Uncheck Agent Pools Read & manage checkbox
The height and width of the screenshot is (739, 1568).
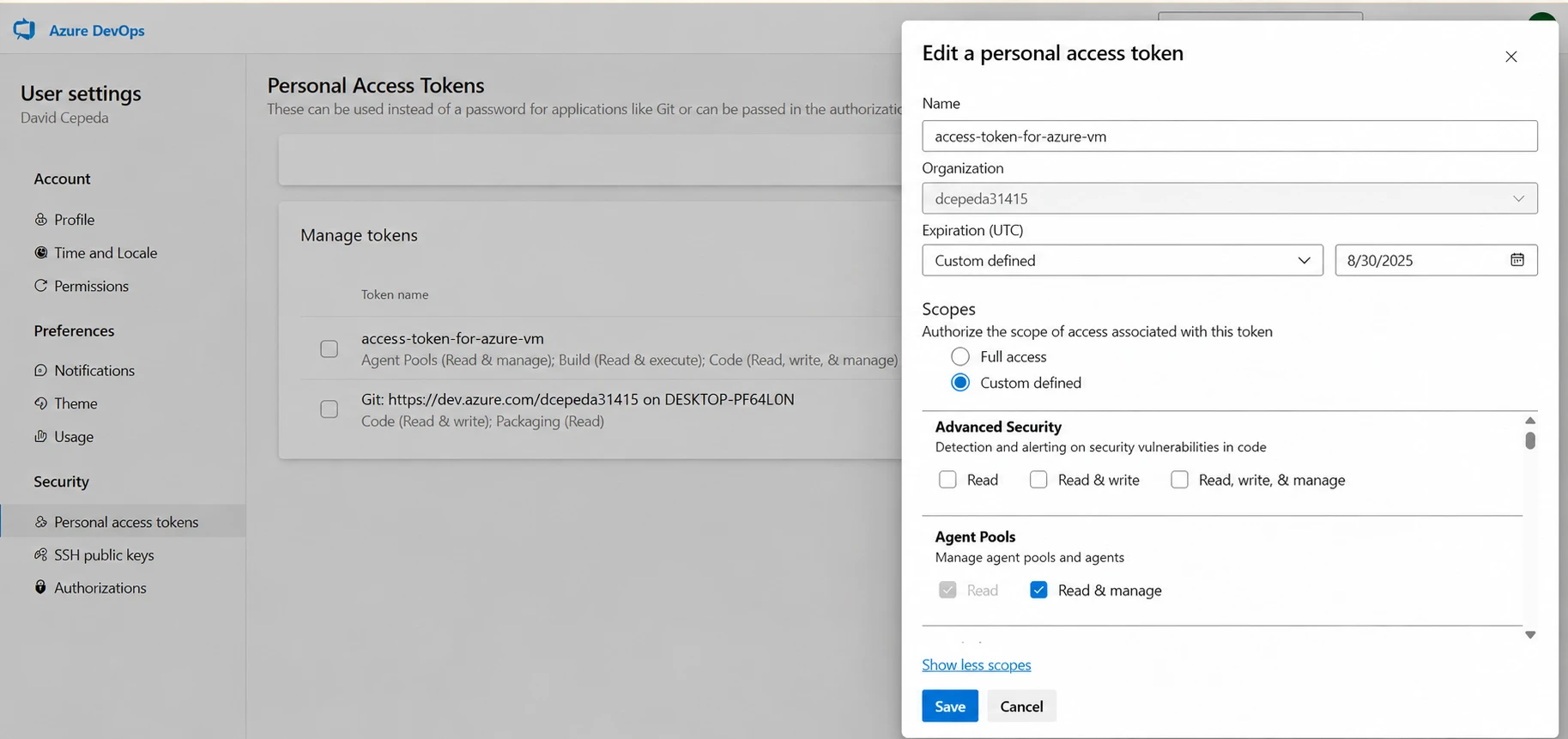(x=1038, y=590)
